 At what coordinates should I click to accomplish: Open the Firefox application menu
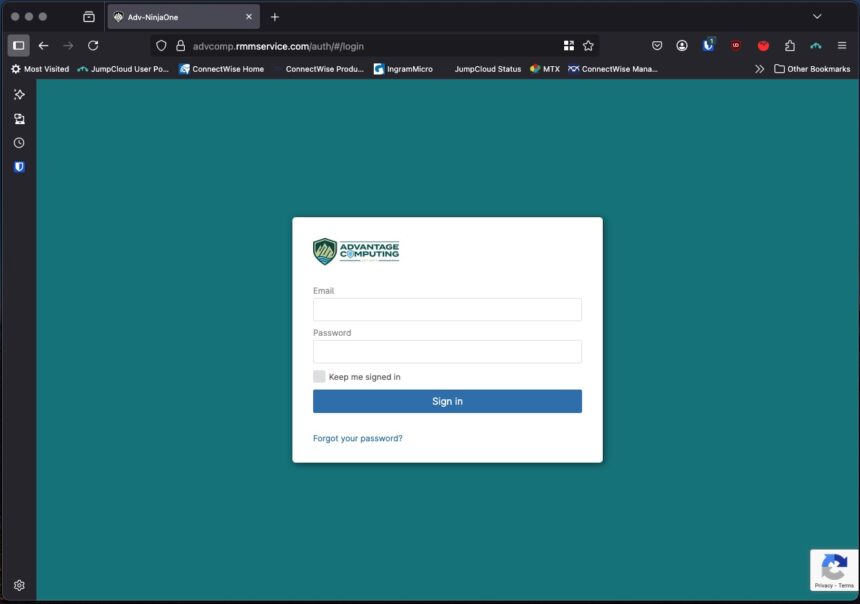tap(842, 46)
